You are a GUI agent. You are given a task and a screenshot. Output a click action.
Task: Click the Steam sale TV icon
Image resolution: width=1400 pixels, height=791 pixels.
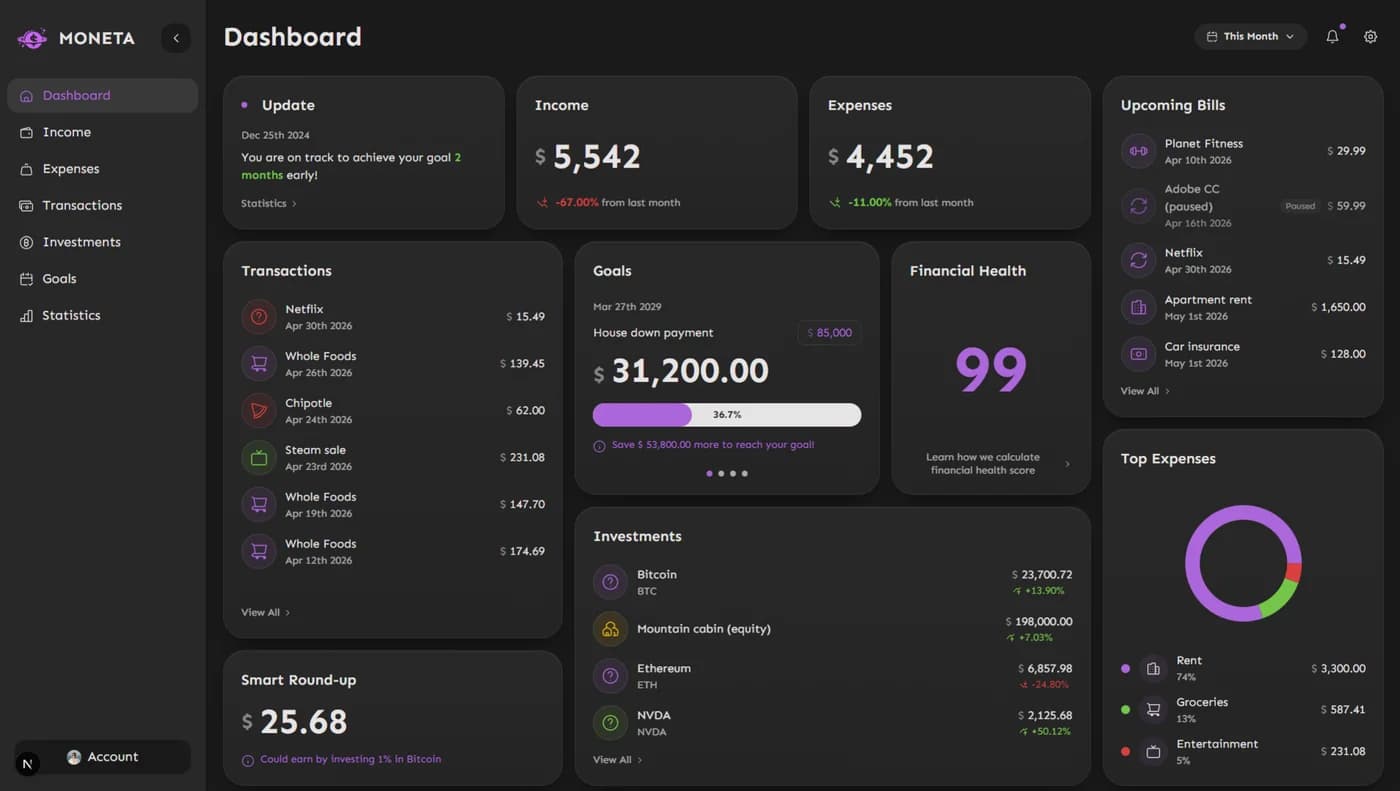pyautogui.click(x=259, y=458)
